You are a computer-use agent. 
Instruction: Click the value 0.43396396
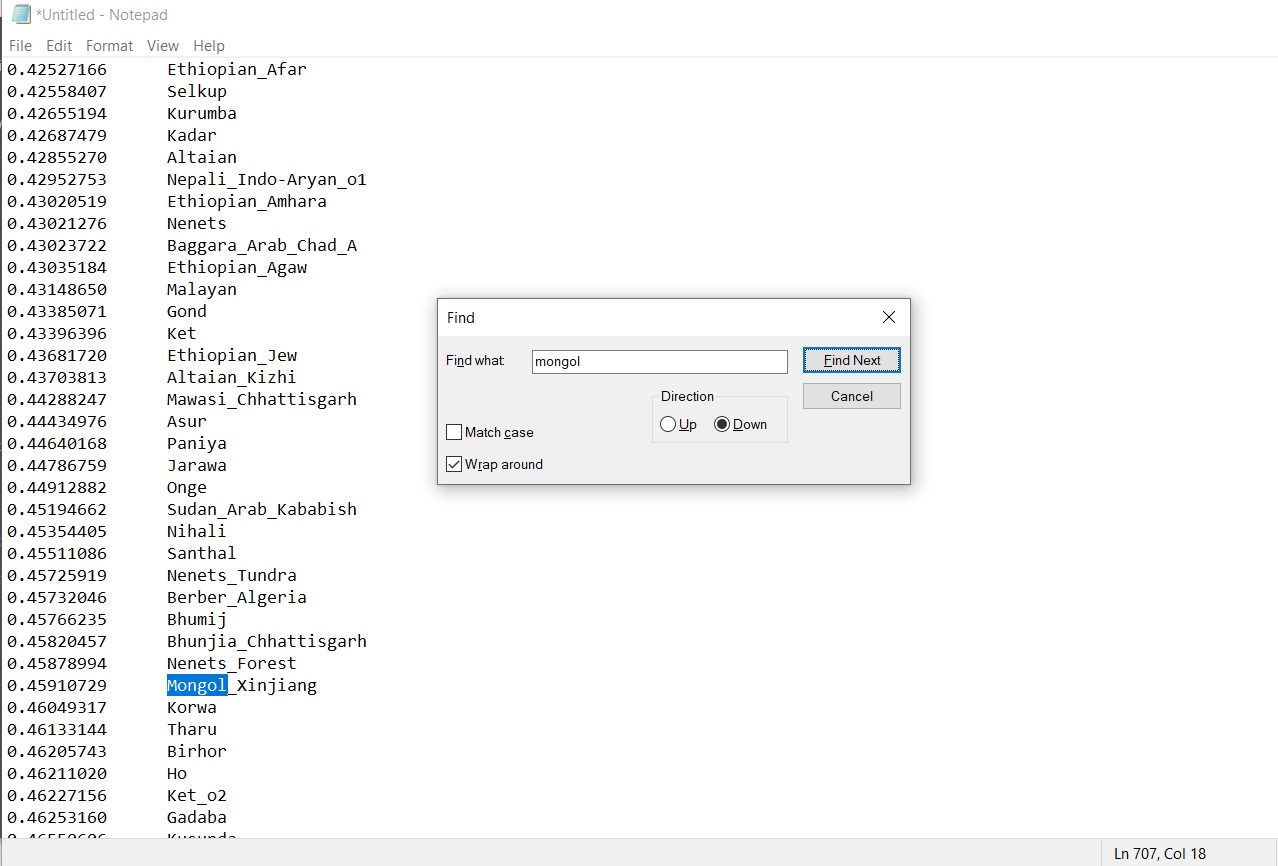click(57, 334)
